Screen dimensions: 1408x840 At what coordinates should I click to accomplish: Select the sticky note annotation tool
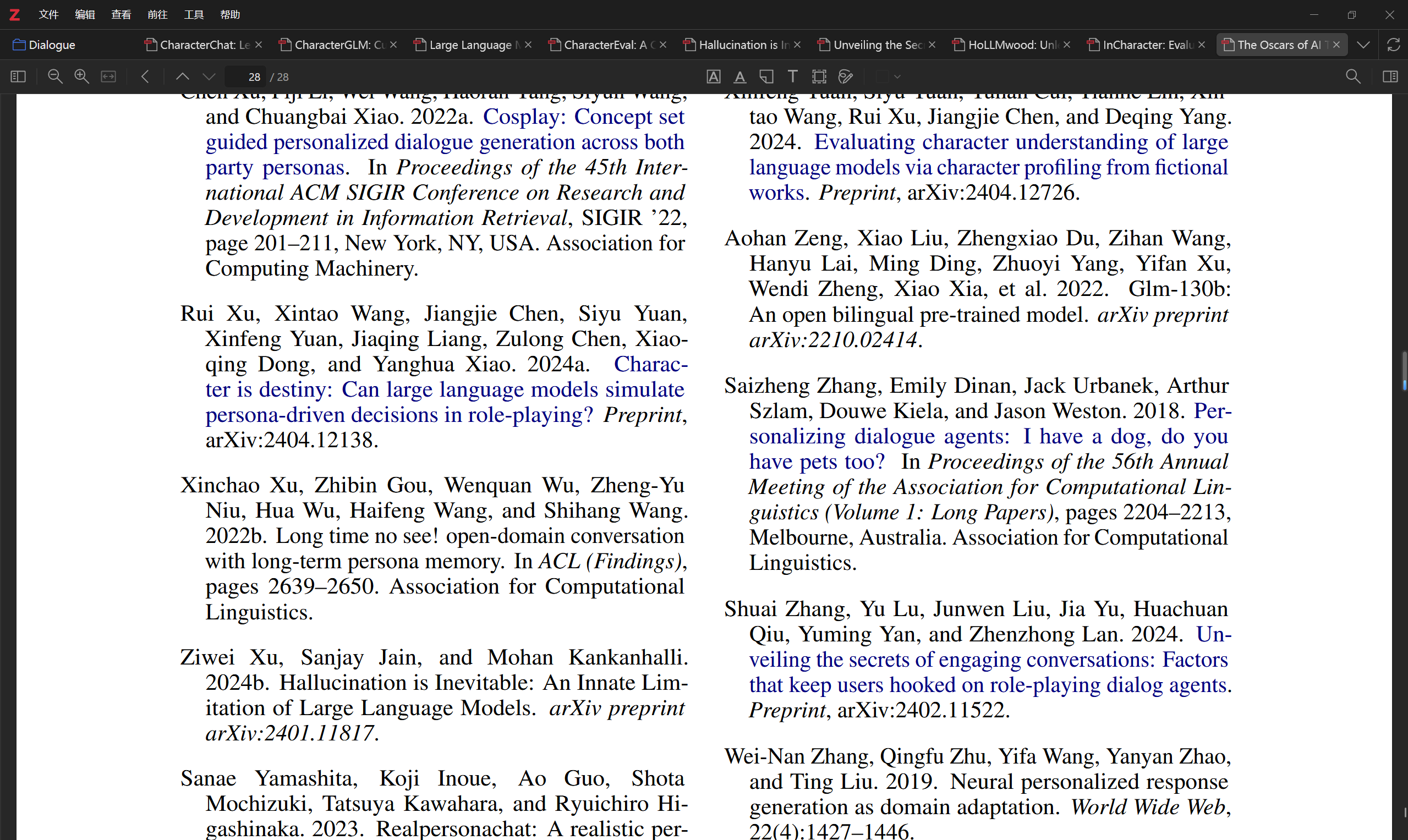766,76
